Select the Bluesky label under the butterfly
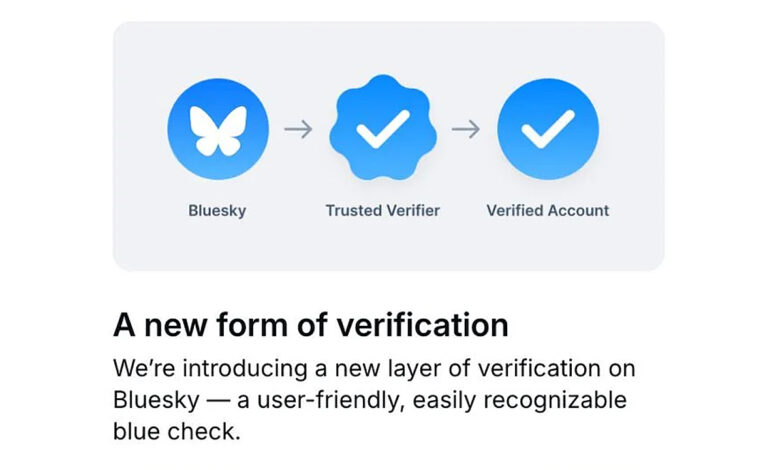780x470 pixels. [217, 210]
